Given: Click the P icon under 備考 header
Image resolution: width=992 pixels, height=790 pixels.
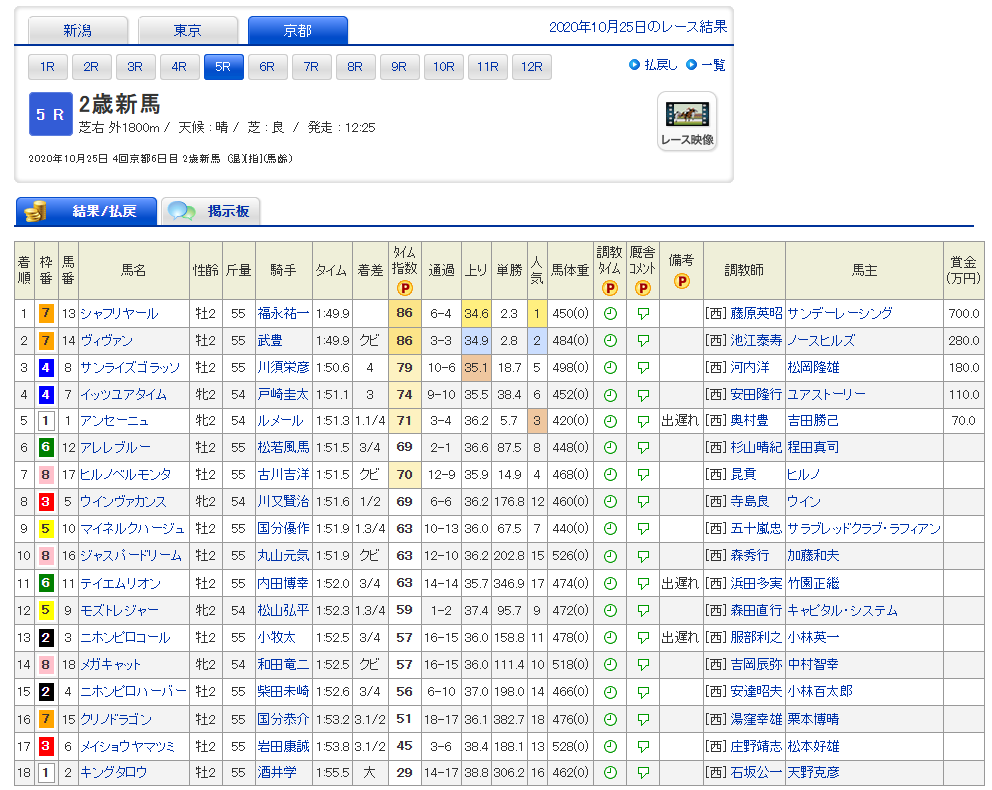Looking at the screenshot, I should 681,281.
